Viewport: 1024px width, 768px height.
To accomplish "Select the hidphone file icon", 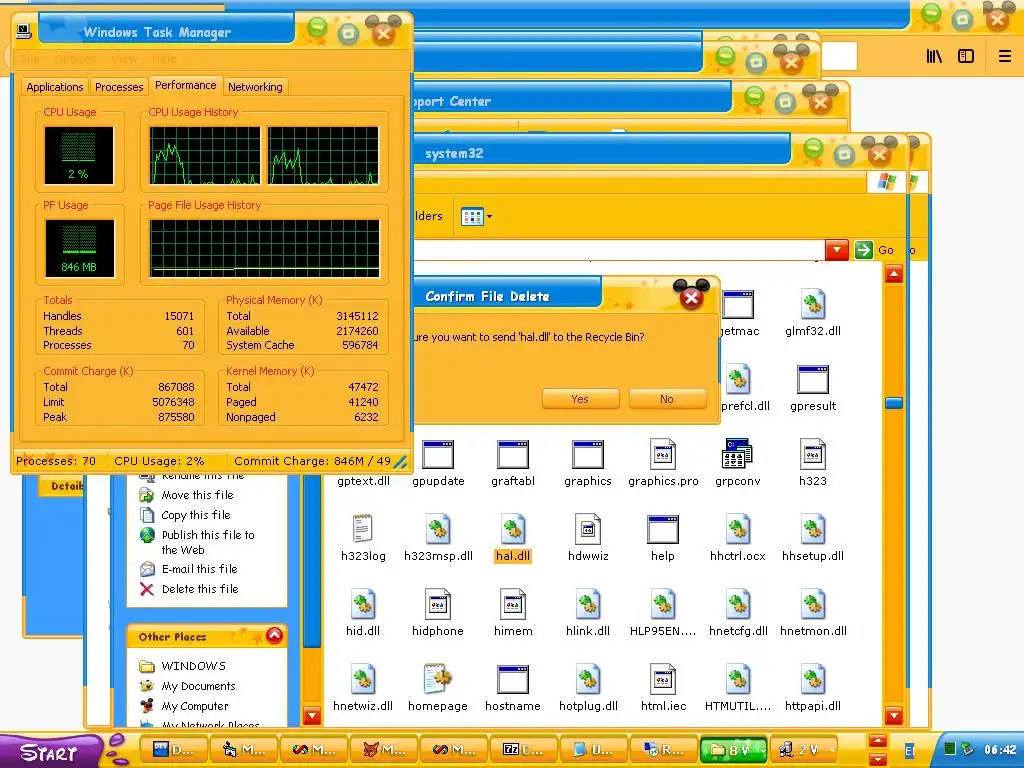I will pyautogui.click(x=438, y=604).
